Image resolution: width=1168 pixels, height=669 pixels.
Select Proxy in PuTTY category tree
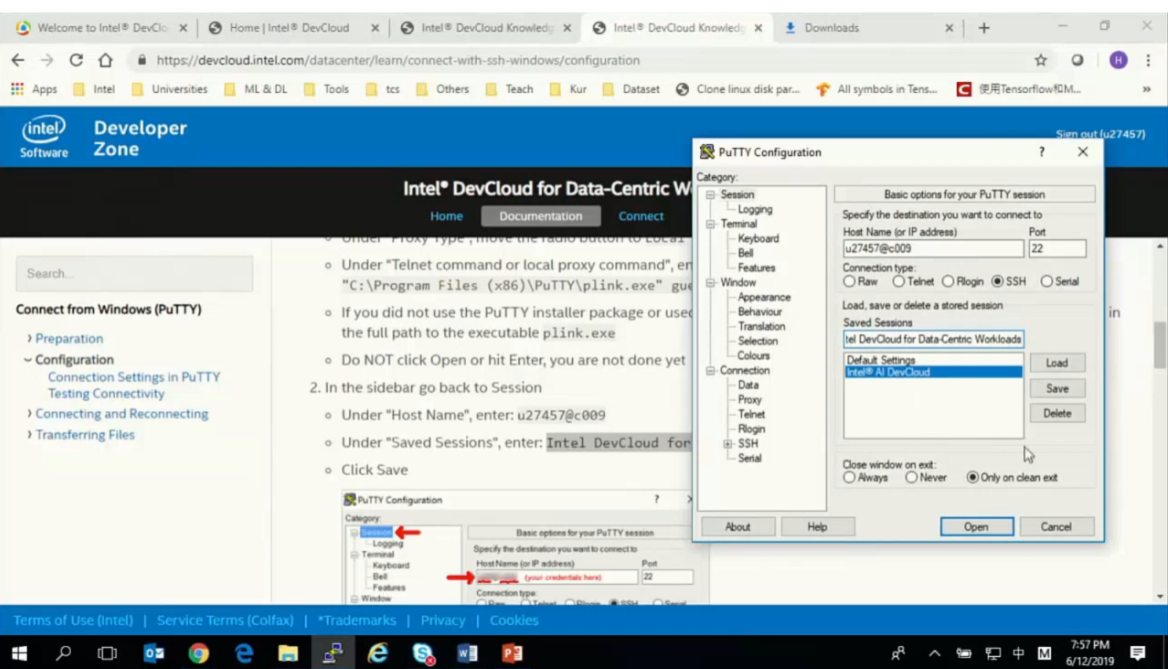pos(749,399)
